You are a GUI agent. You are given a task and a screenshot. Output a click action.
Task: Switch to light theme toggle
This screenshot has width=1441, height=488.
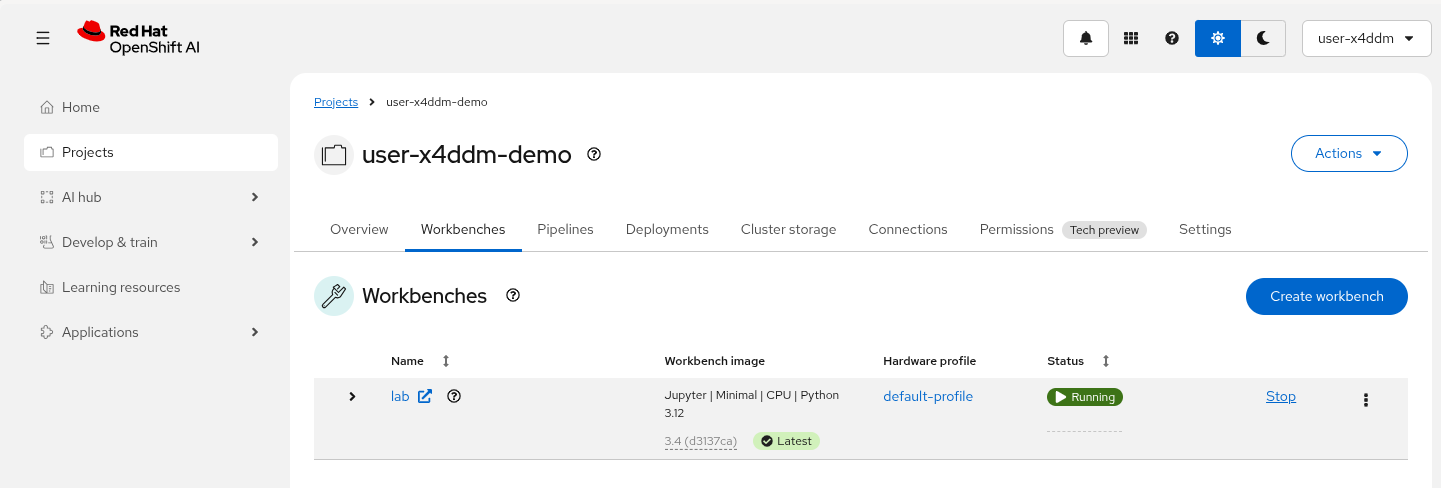(1217, 38)
